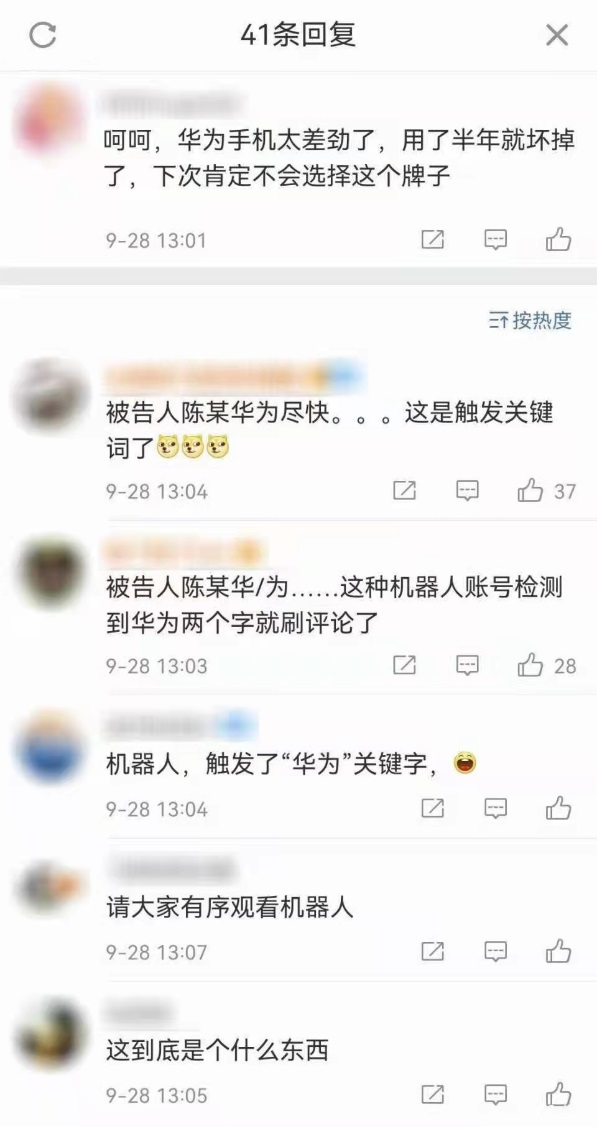Share the top comment posted at 13:01
Image resolution: width=597 pixels, height=1127 pixels.
click(x=432, y=239)
